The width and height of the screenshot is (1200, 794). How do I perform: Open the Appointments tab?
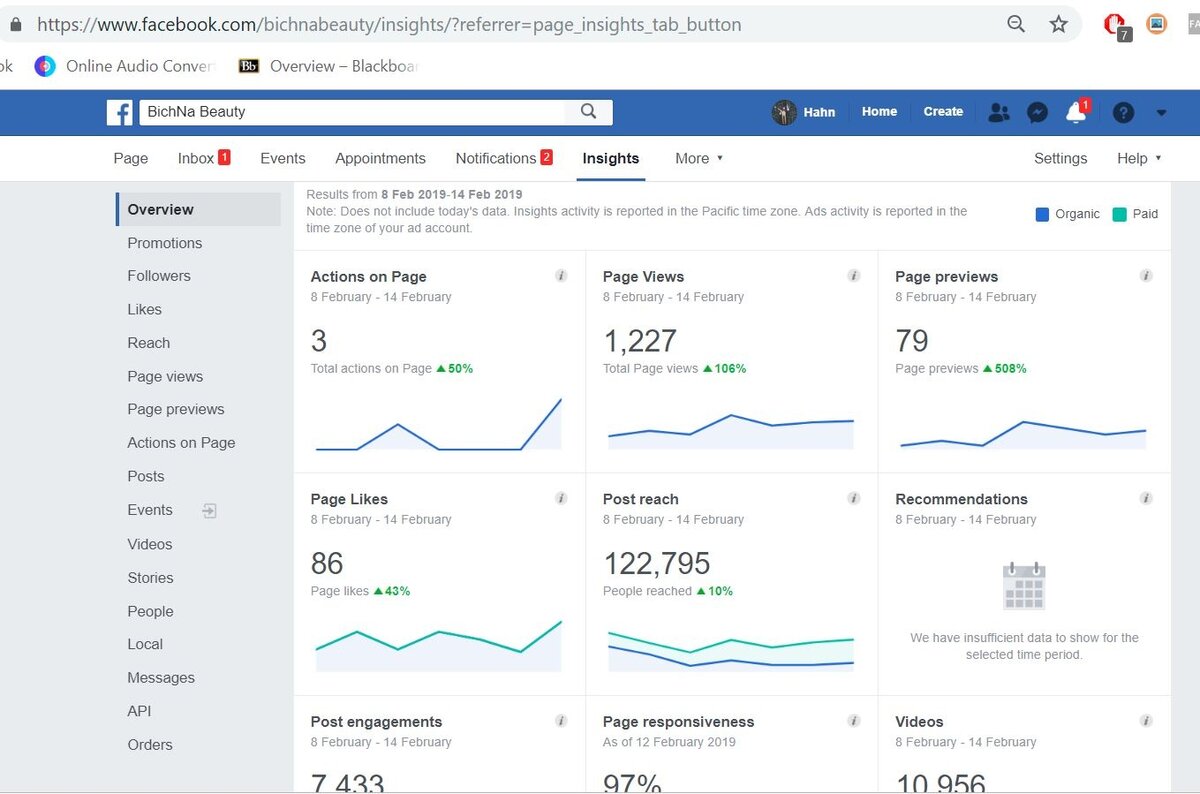[x=380, y=158]
